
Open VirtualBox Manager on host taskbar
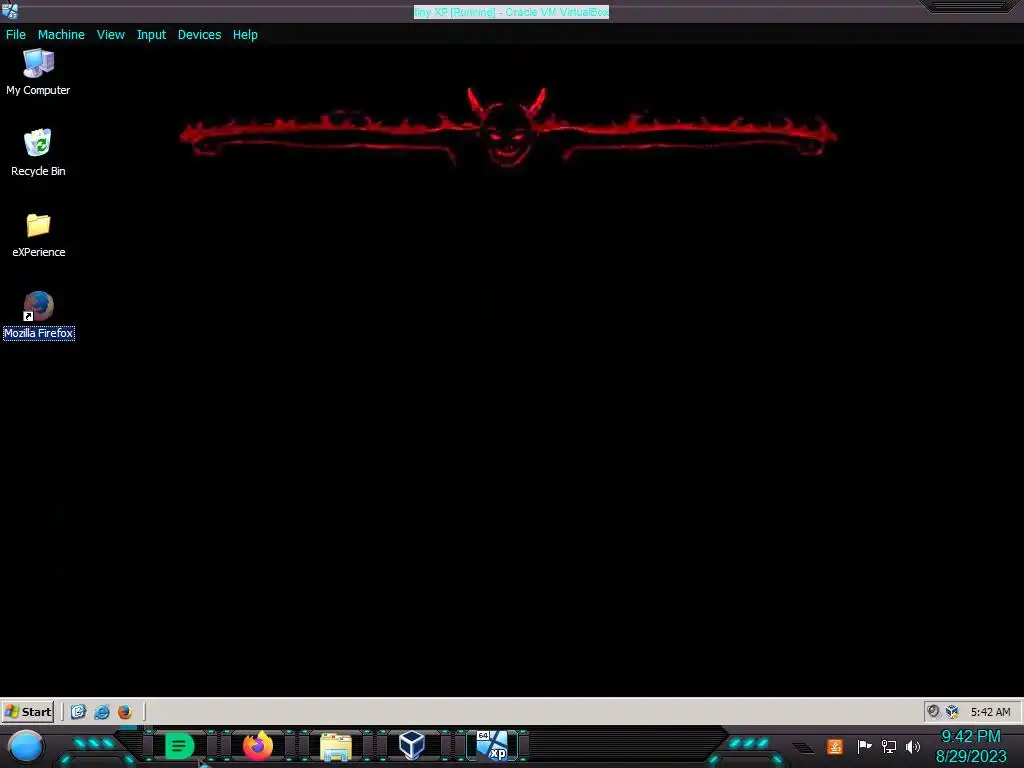412,745
